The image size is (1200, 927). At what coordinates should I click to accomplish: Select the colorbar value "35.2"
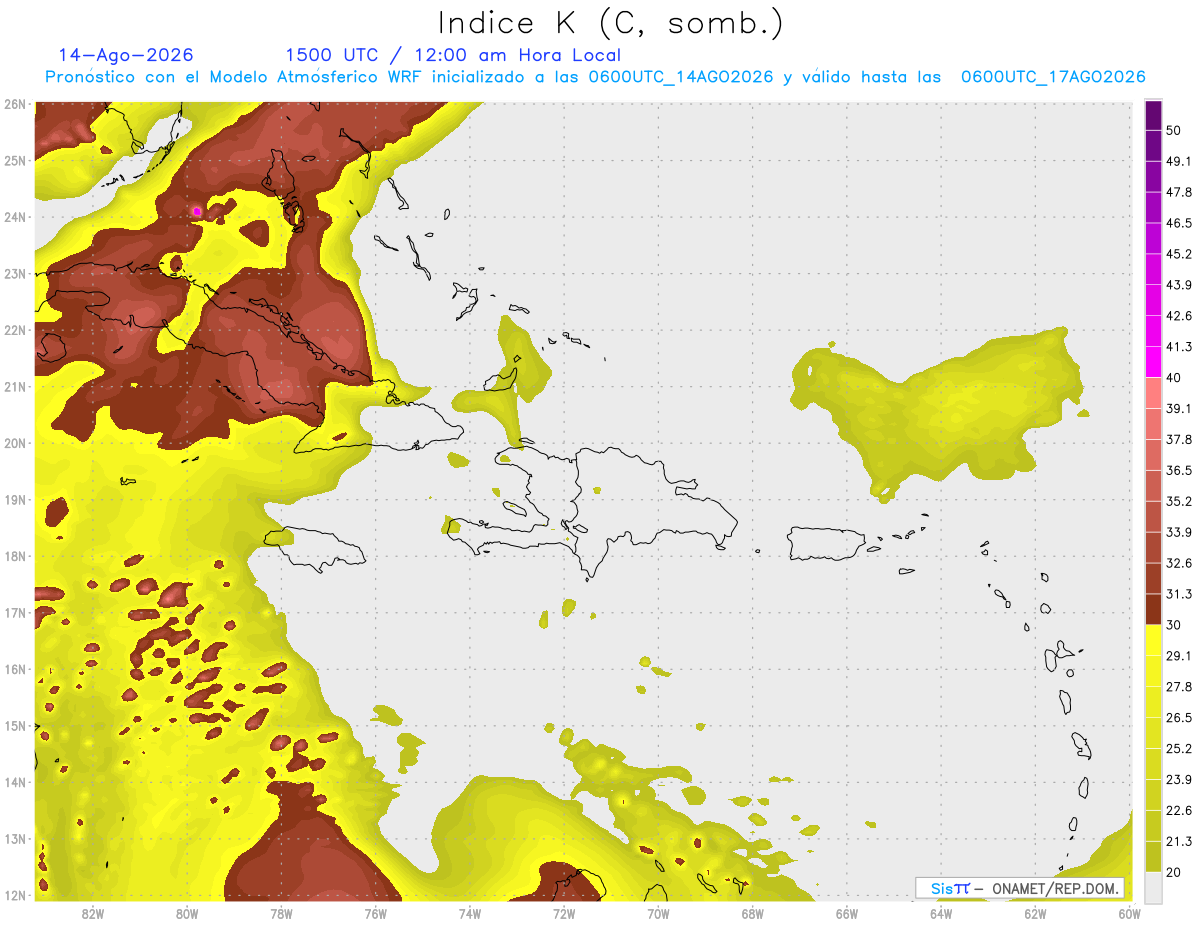point(1179,501)
